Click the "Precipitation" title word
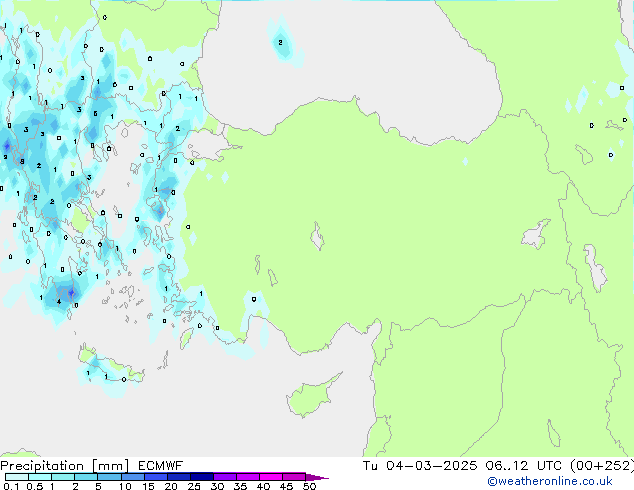This screenshot has height=490, width=634. pyautogui.click(x=42, y=466)
